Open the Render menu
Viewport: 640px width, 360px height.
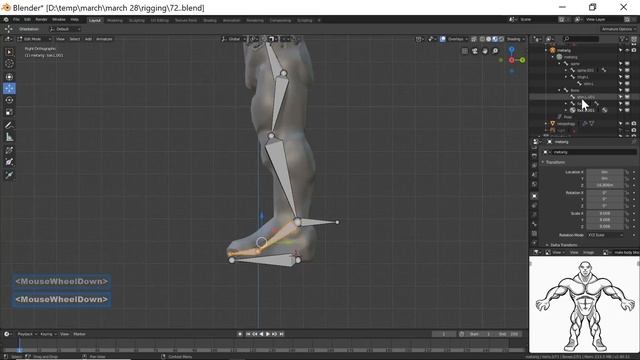pyautogui.click(x=41, y=20)
